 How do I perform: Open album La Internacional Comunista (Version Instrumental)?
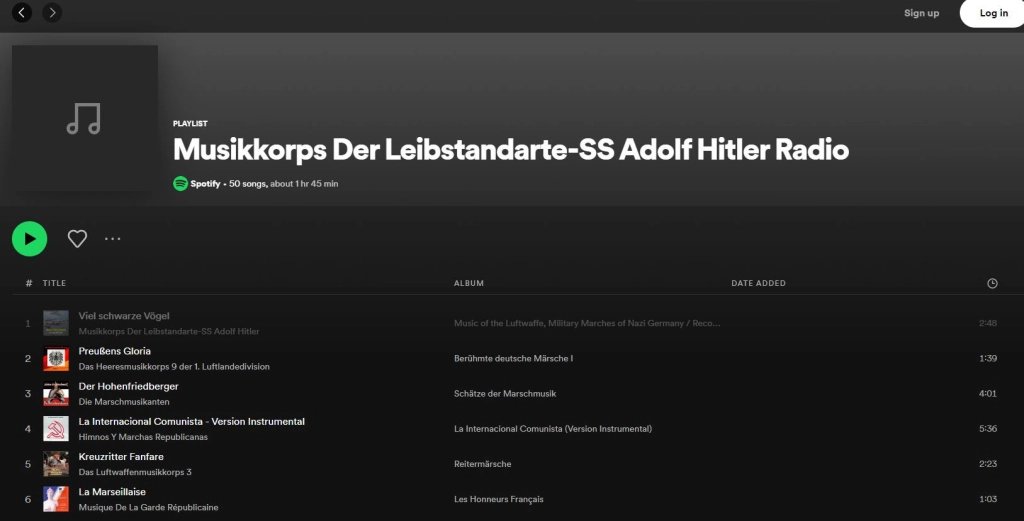pos(552,429)
